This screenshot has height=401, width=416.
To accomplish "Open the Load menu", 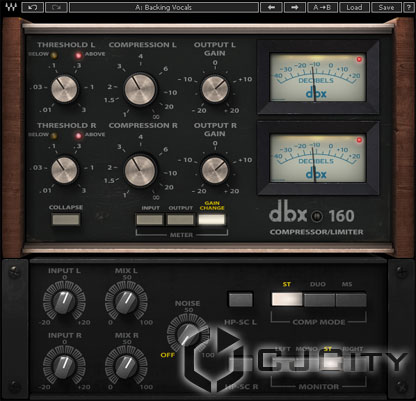I will 354,7.
